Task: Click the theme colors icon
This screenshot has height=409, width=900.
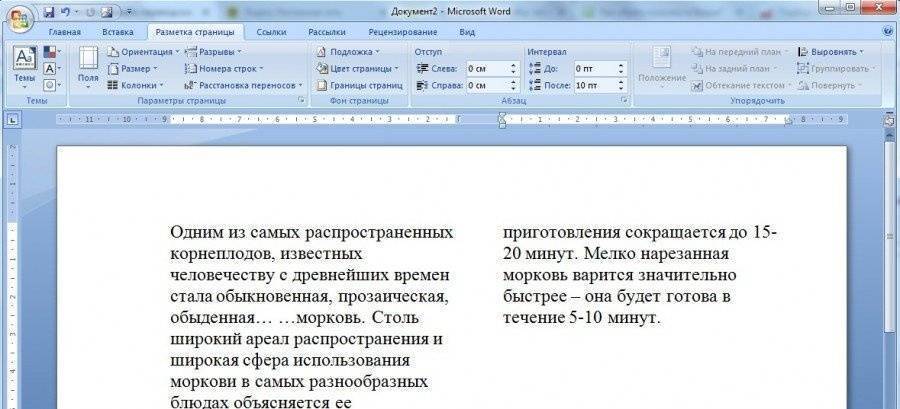Action: (50, 52)
